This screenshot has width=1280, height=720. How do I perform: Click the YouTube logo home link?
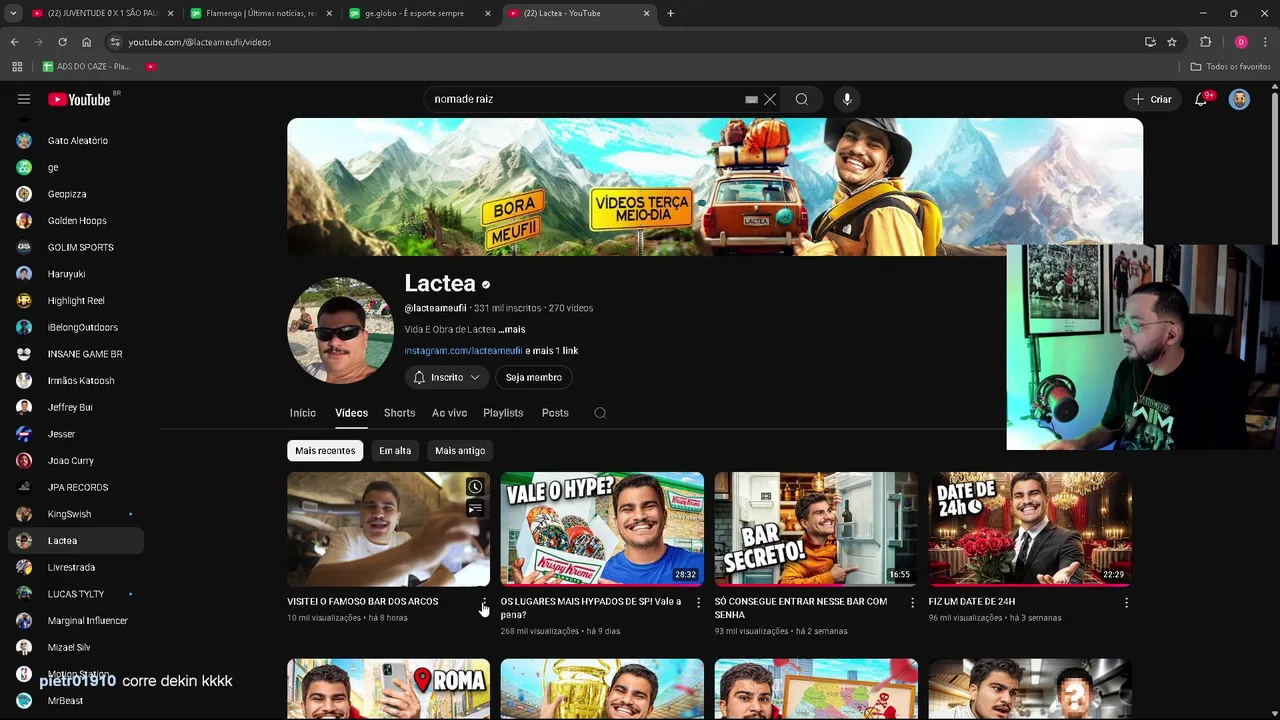click(80, 99)
